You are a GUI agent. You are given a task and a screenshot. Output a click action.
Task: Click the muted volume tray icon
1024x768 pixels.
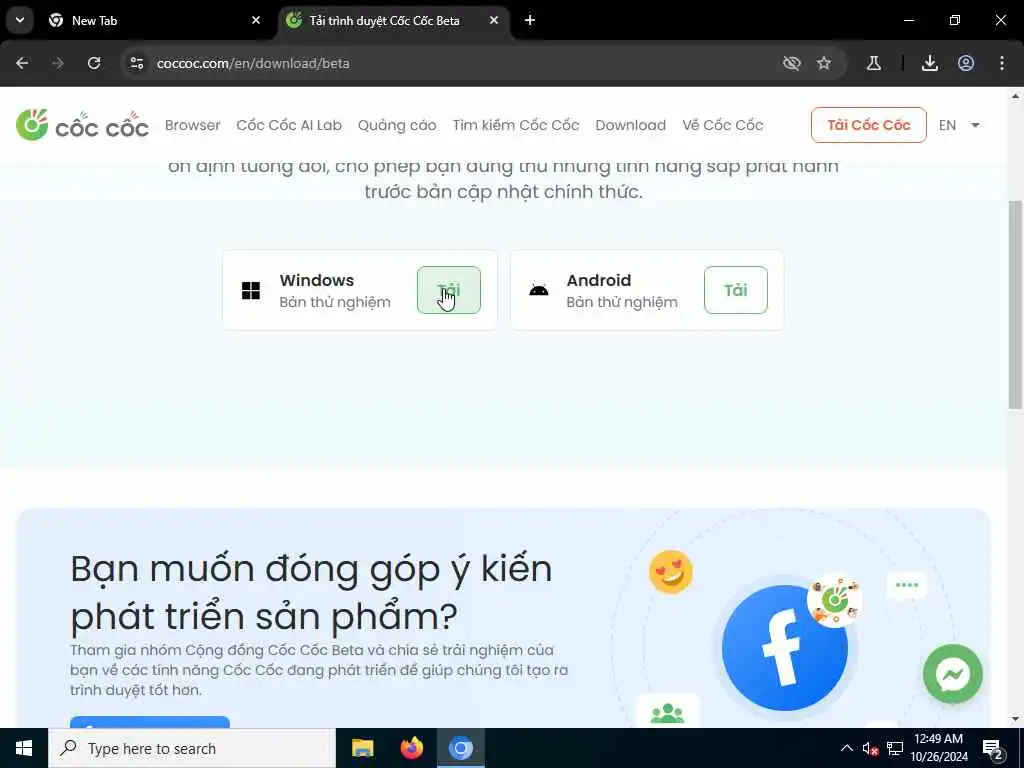click(x=870, y=748)
